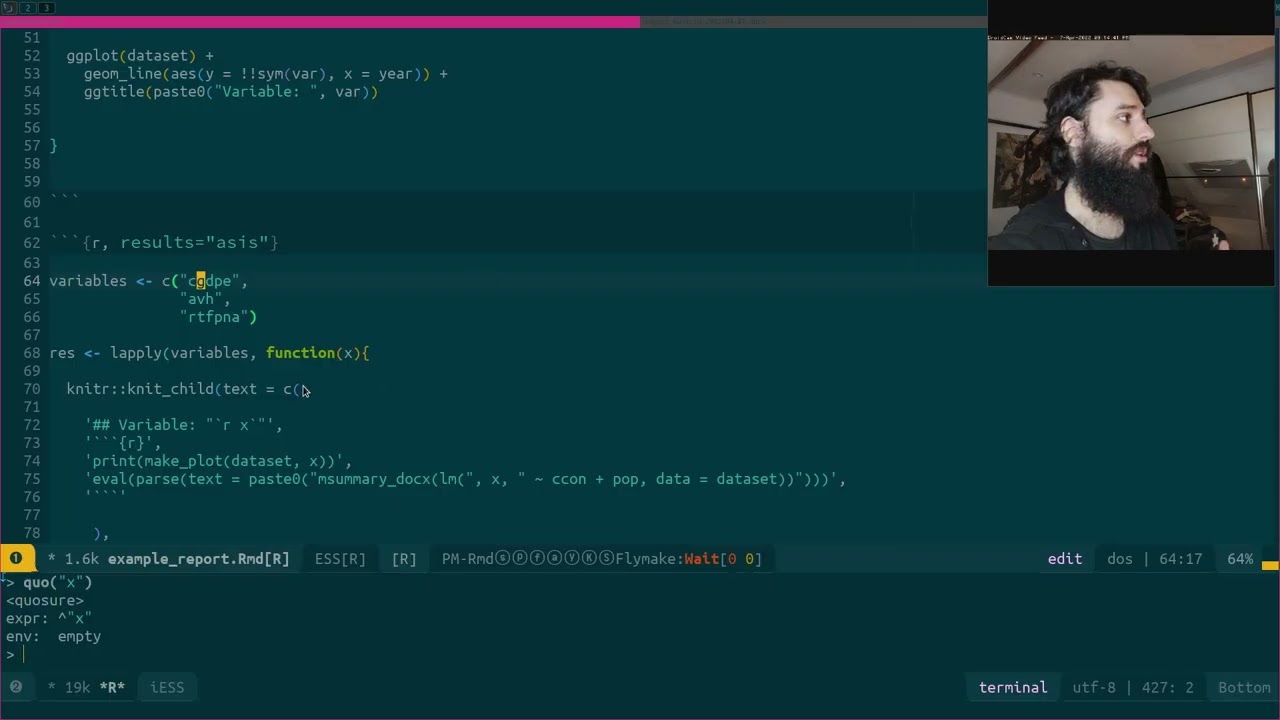The width and height of the screenshot is (1280, 720).
Task: Click the 64% buffer position indicator
Action: [x=1240, y=559]
